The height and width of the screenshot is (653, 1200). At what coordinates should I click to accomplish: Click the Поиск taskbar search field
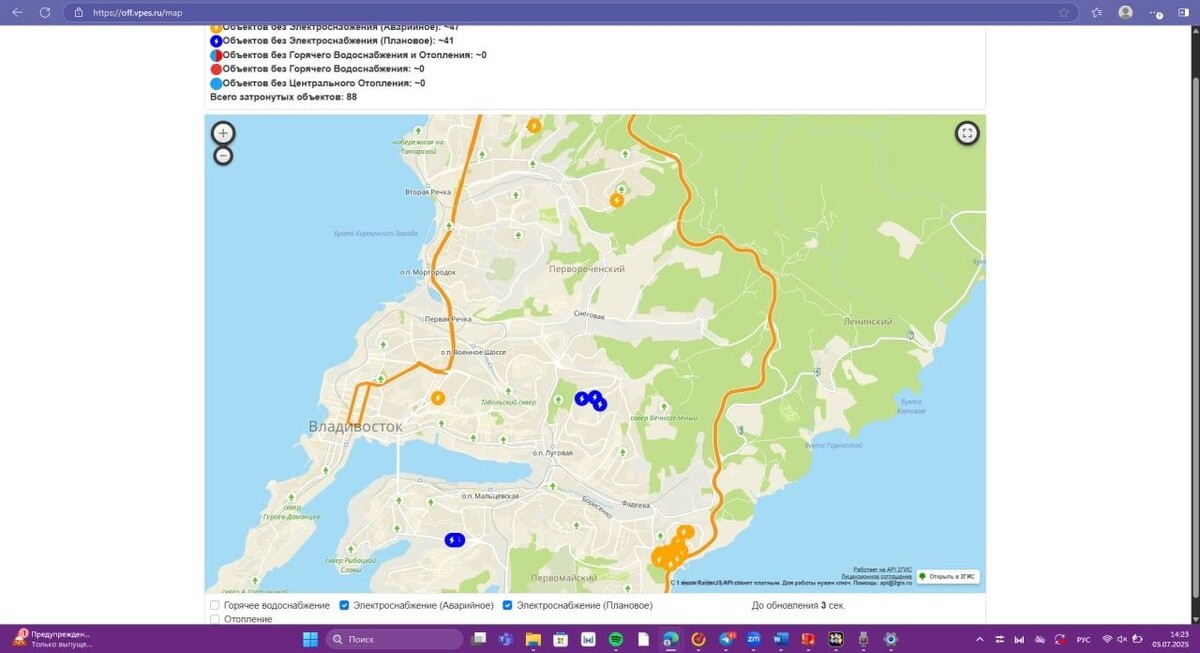[x=395, y=639]
